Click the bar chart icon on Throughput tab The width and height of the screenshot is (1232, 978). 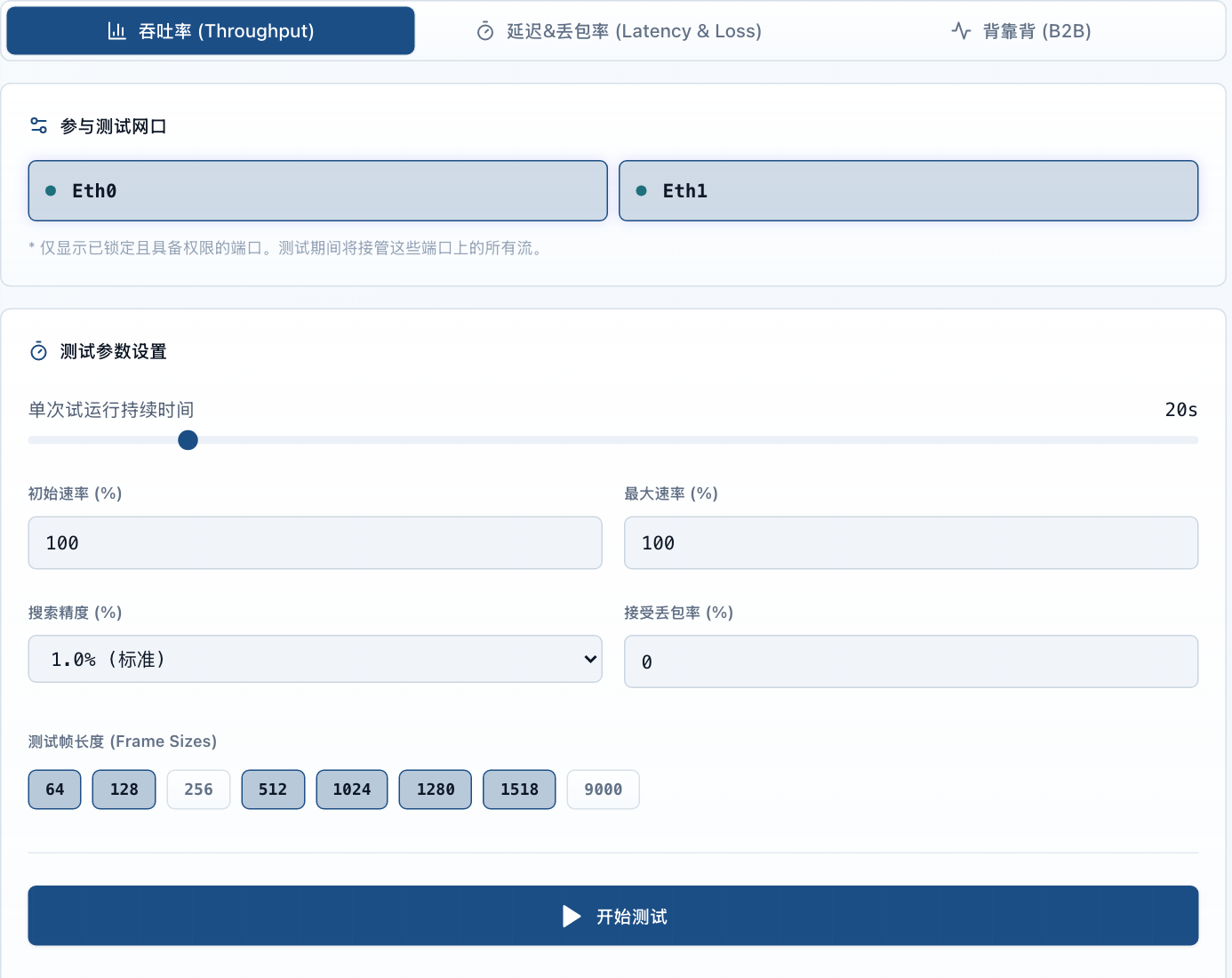117,31
